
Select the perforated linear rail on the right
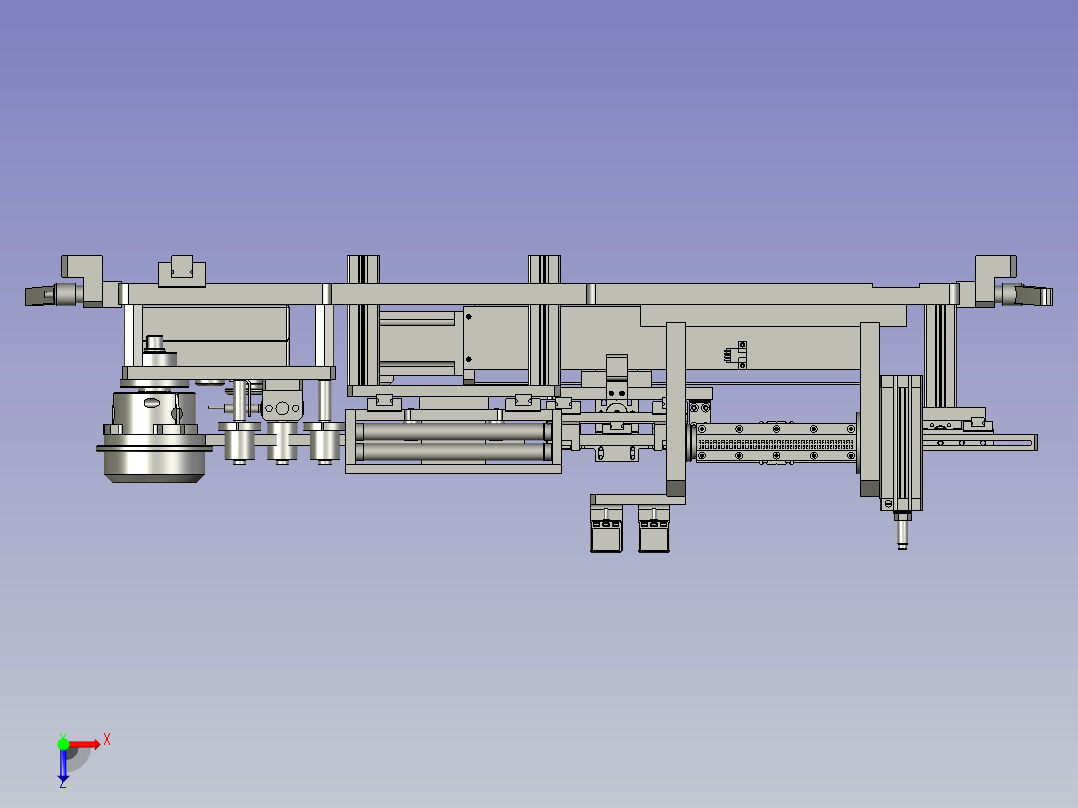pyautogui.click(x=776, y=442)
